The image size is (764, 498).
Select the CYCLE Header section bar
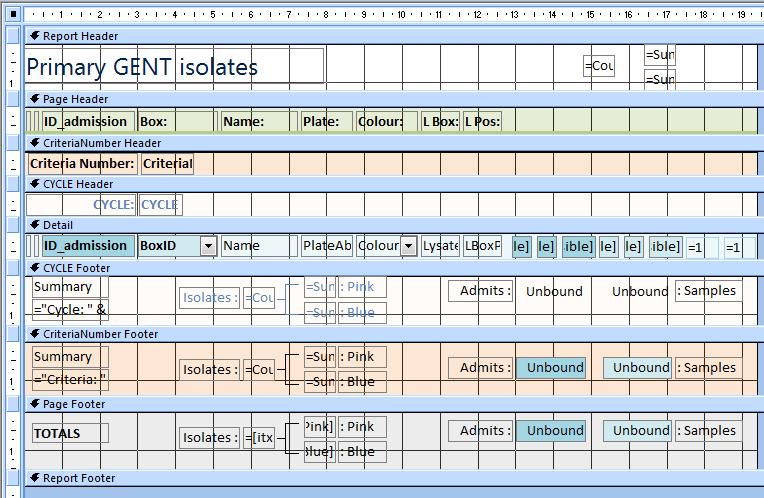[x=394, y=184]
